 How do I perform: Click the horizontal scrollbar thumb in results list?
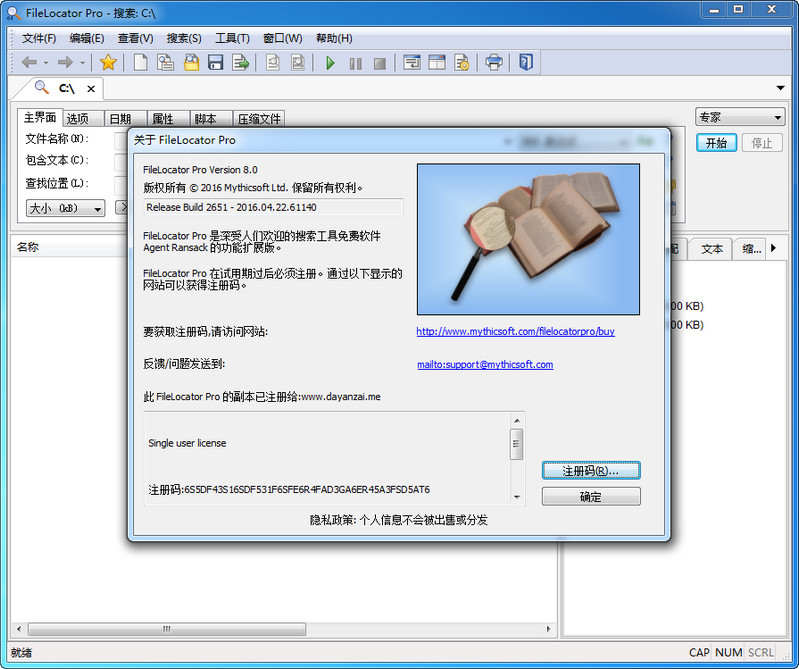(x=167, y=629)
